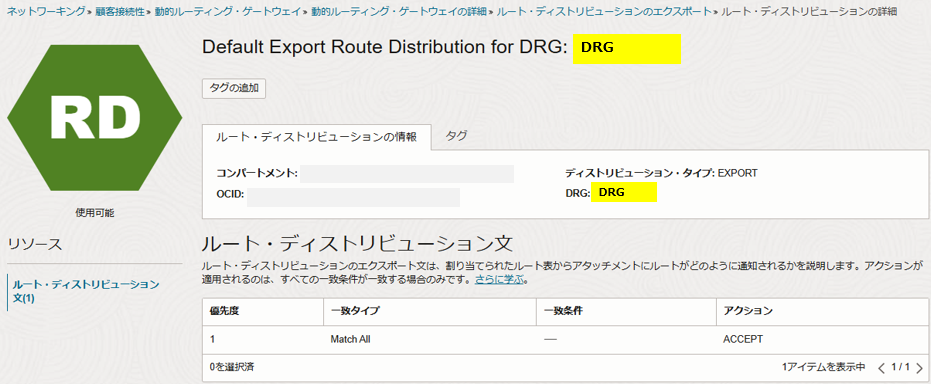Click priority value 1 in the table
The width and height of the screenshot is (931, 384).
pyautogui.click(x=213, y=339)
